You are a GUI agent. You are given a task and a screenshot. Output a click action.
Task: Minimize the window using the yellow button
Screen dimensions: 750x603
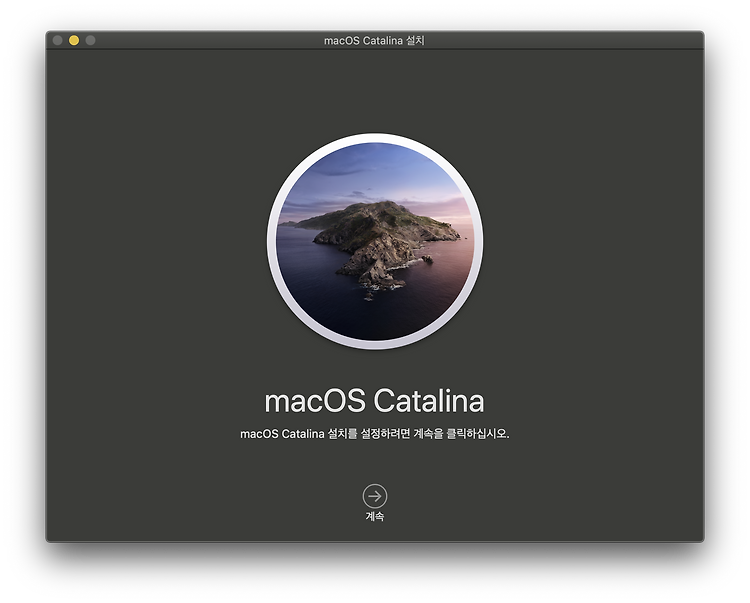coord(74,40)
